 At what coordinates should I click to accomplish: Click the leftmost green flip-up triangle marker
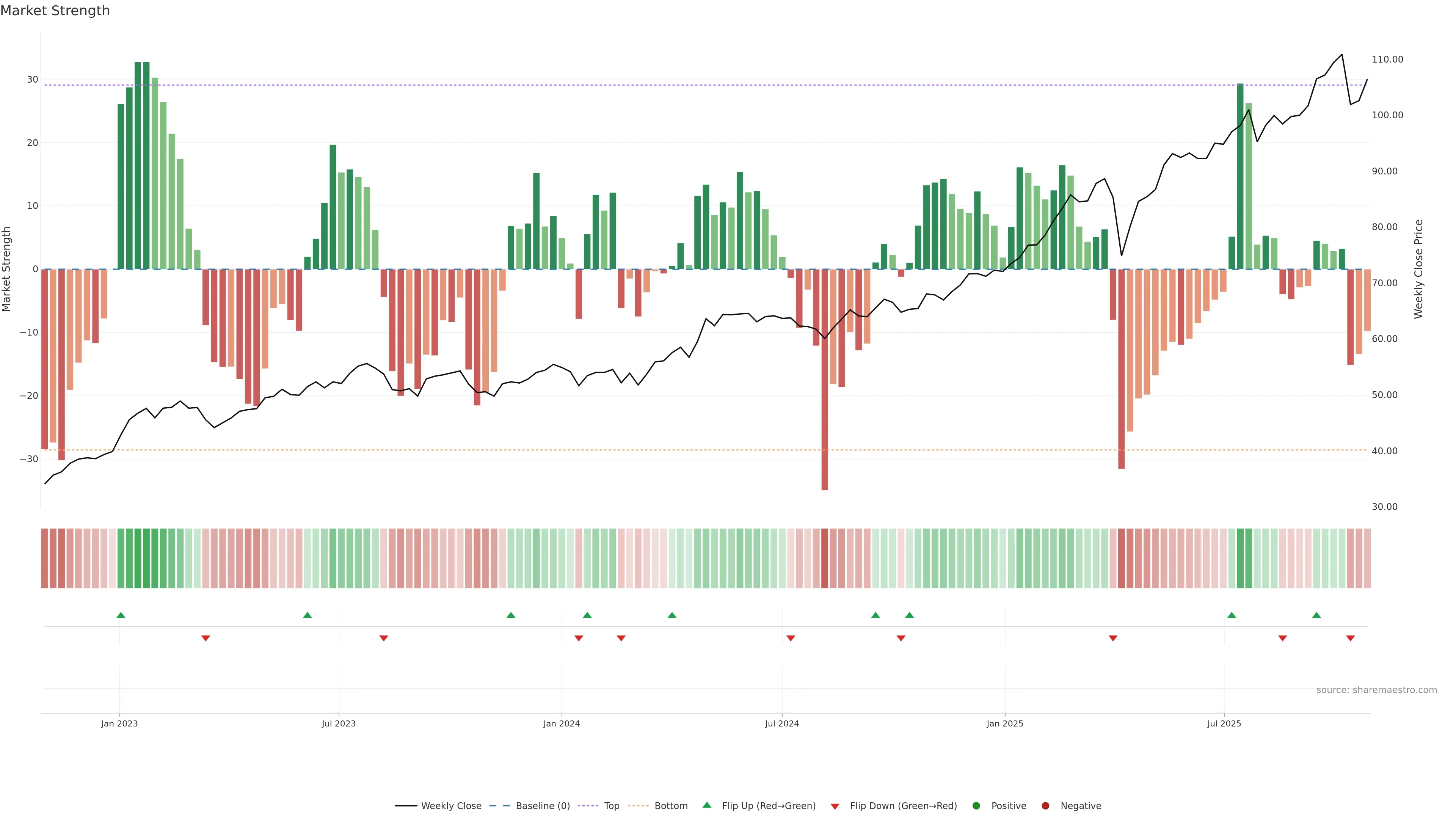point(121,615)
